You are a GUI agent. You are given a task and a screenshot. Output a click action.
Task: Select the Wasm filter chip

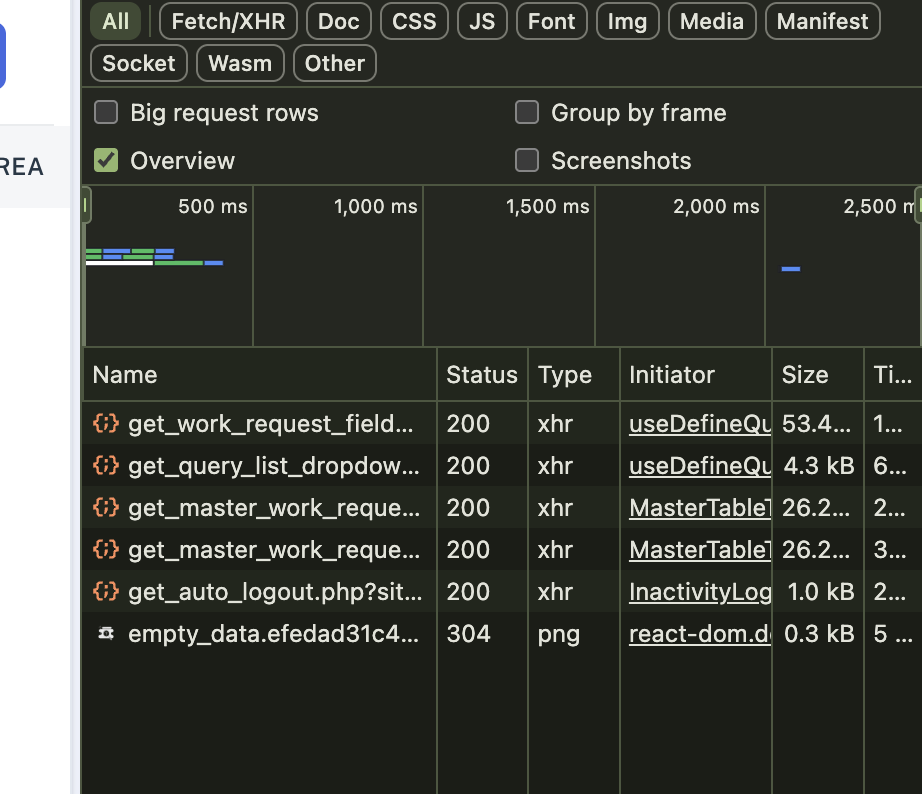240,63
